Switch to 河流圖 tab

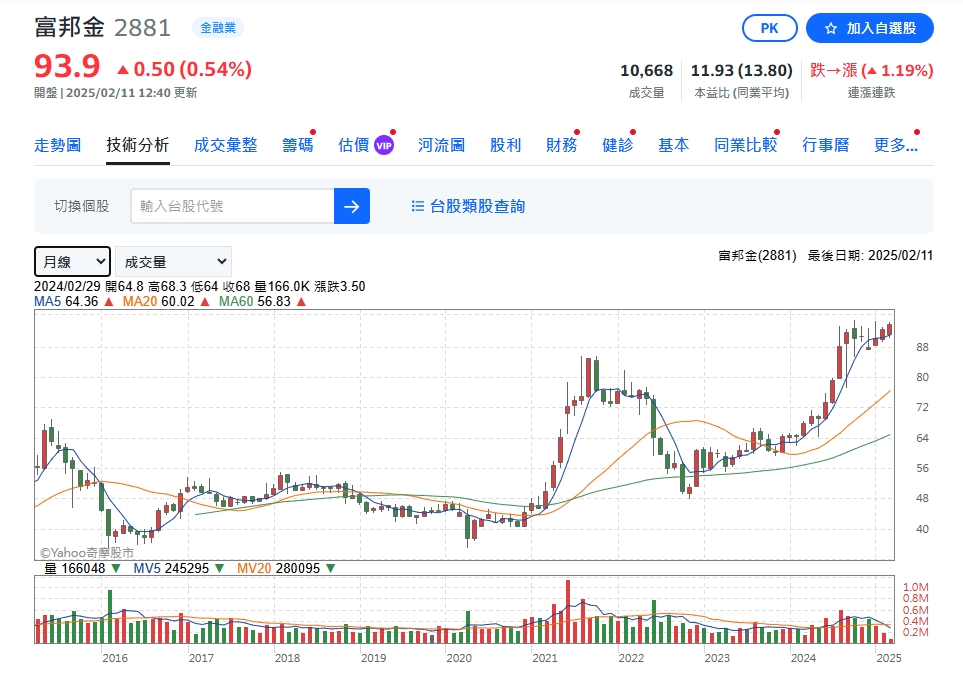pos(442,145)
